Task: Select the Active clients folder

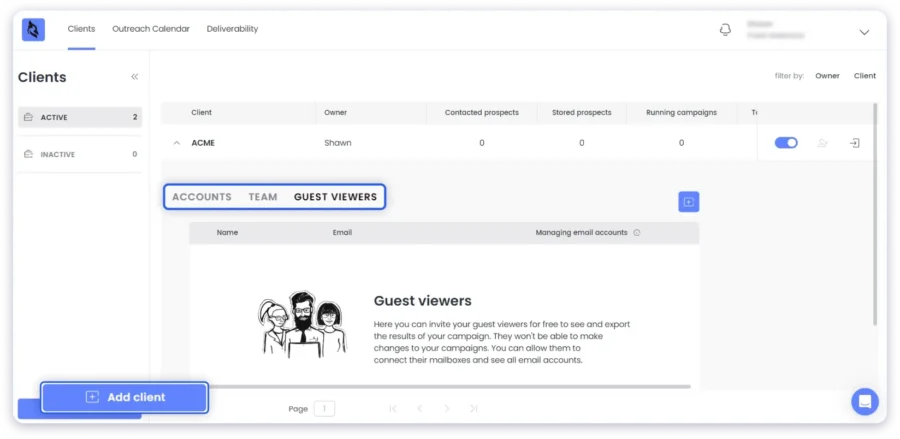Action: click(80, 117)
